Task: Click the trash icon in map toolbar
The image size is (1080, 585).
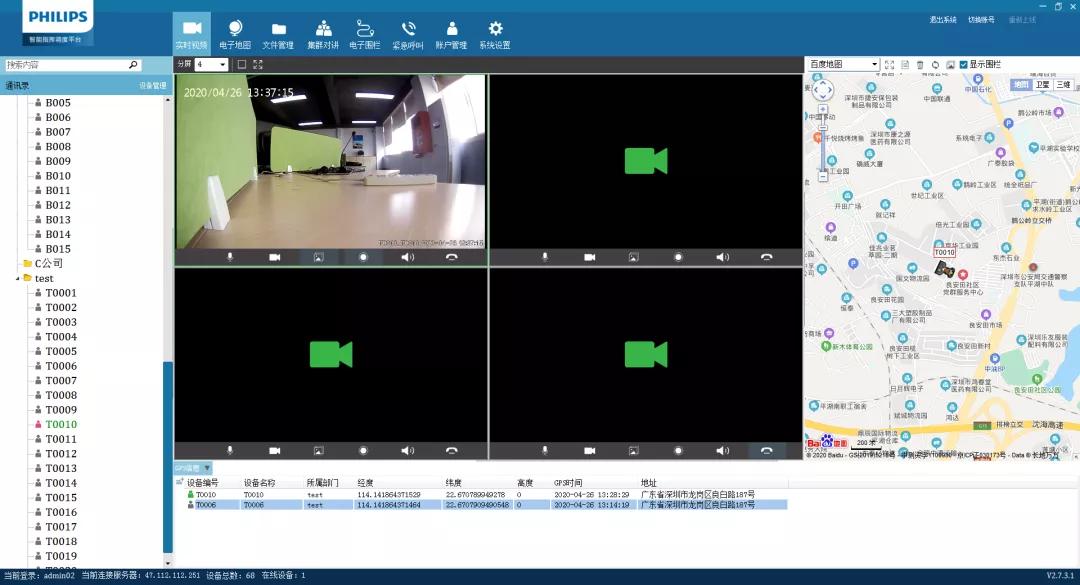Action: pos(920,65)
